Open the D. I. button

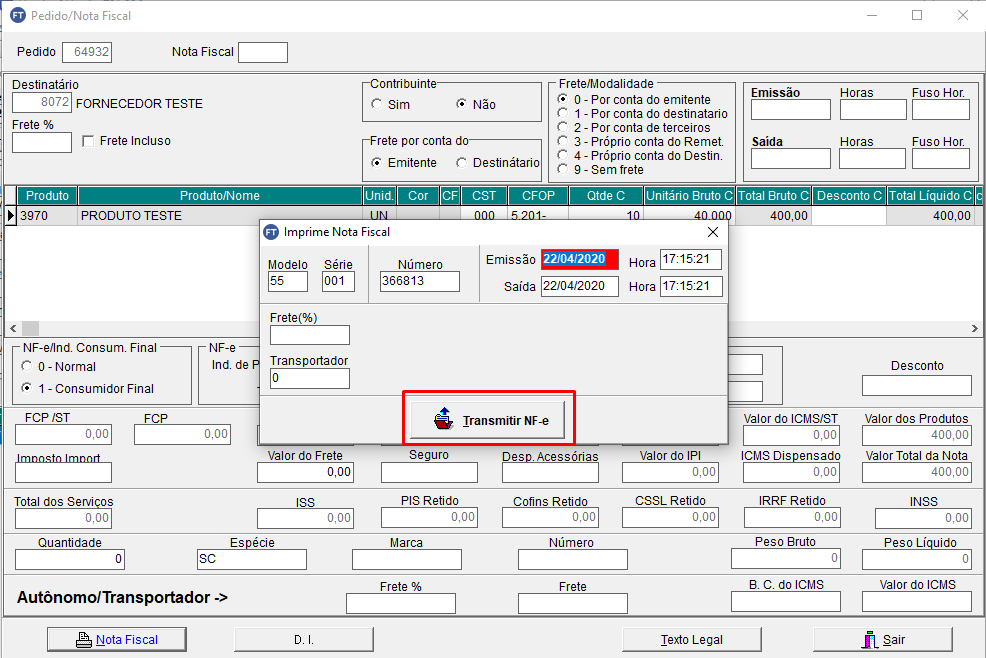[x=304, y=639]
